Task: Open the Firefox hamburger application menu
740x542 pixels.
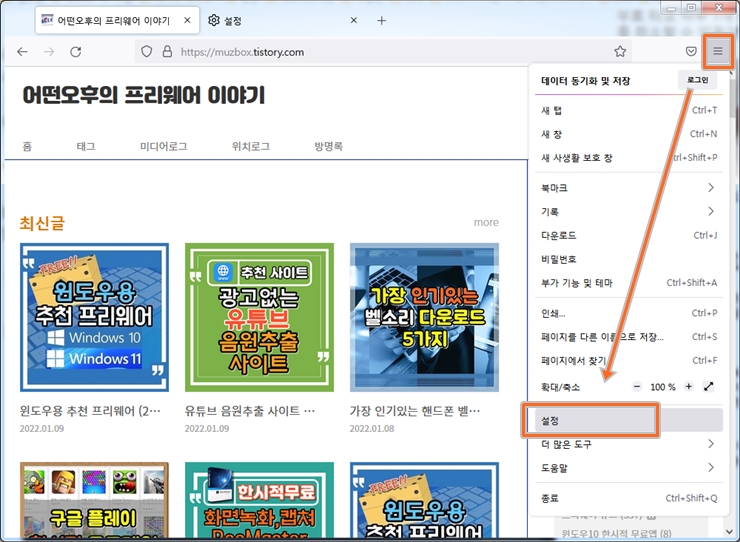Action: coord(717,51)
